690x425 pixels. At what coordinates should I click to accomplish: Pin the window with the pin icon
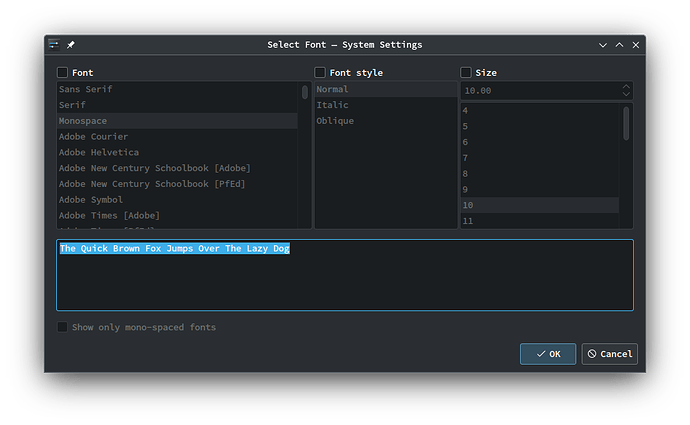70,44
